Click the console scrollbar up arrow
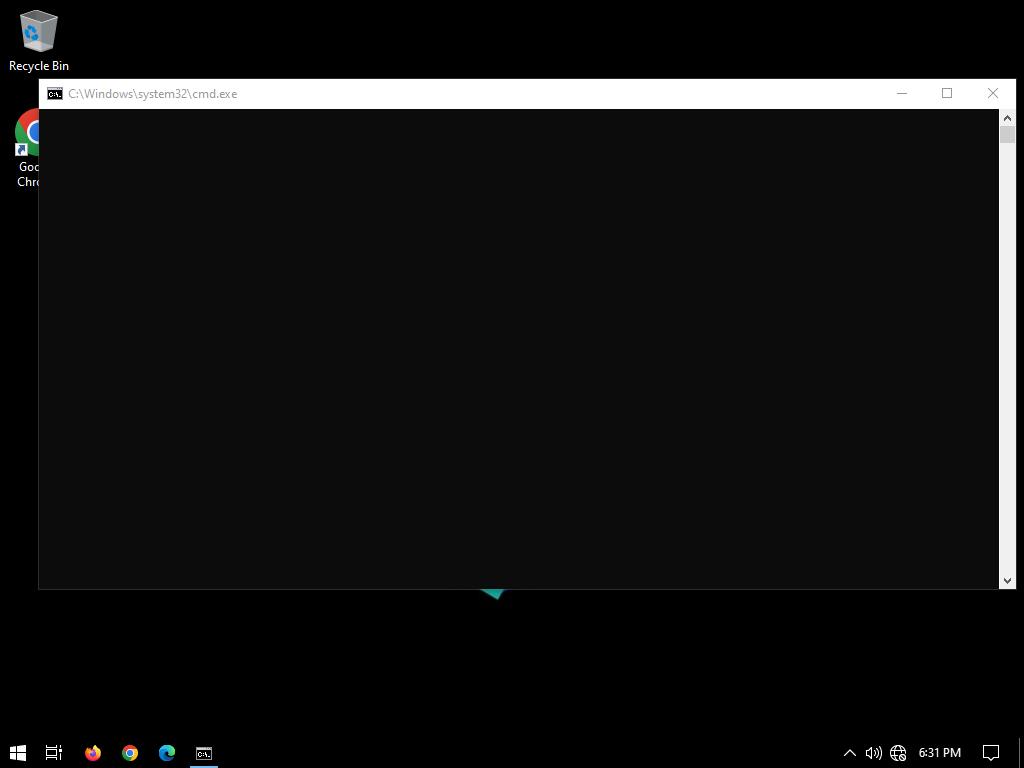Viewport: 1024px width, 768px height. (1007, 118)
